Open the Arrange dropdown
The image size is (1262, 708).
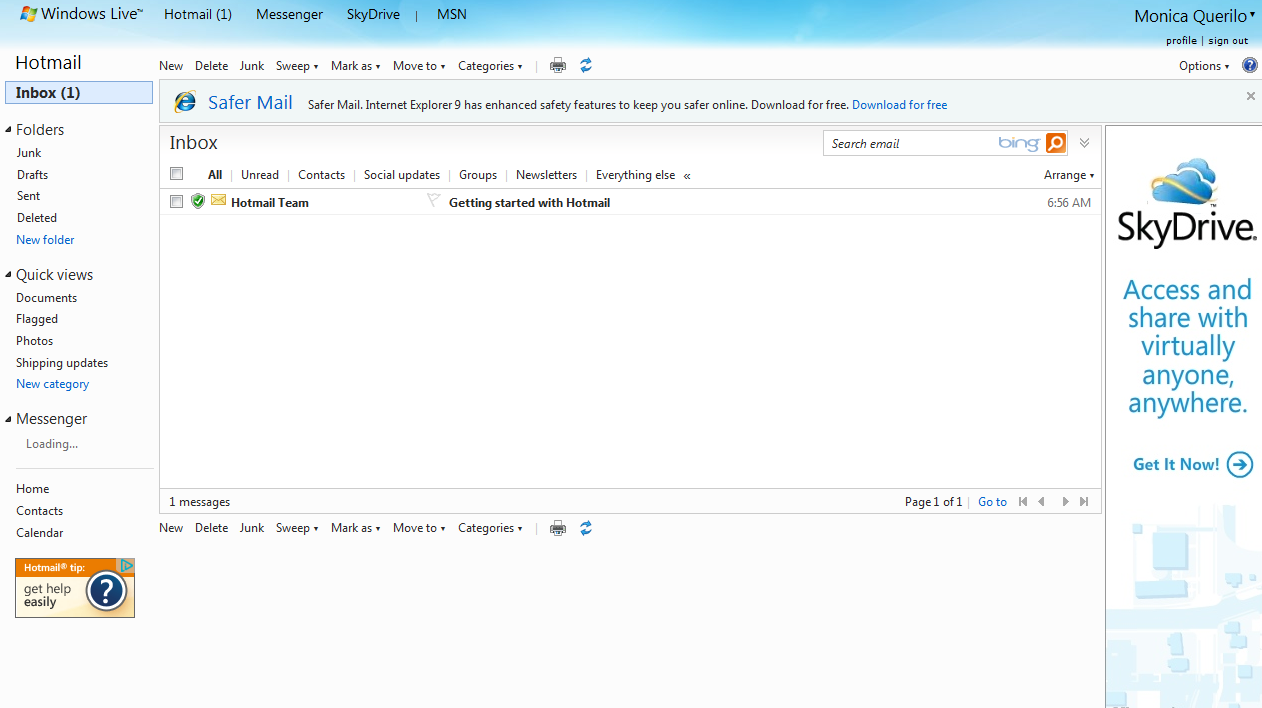[1069, 175]
